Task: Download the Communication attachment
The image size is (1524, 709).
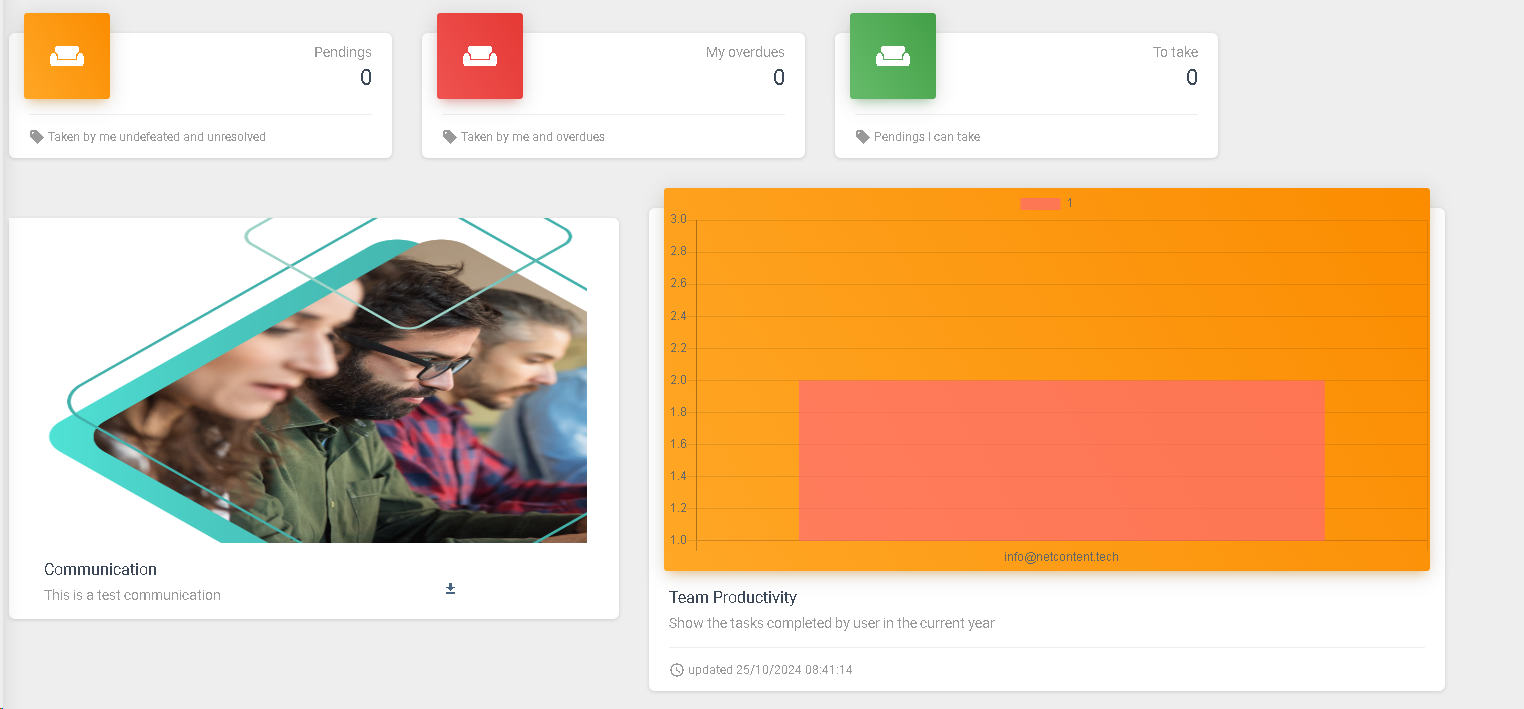Action: click(x=450, y=588)
